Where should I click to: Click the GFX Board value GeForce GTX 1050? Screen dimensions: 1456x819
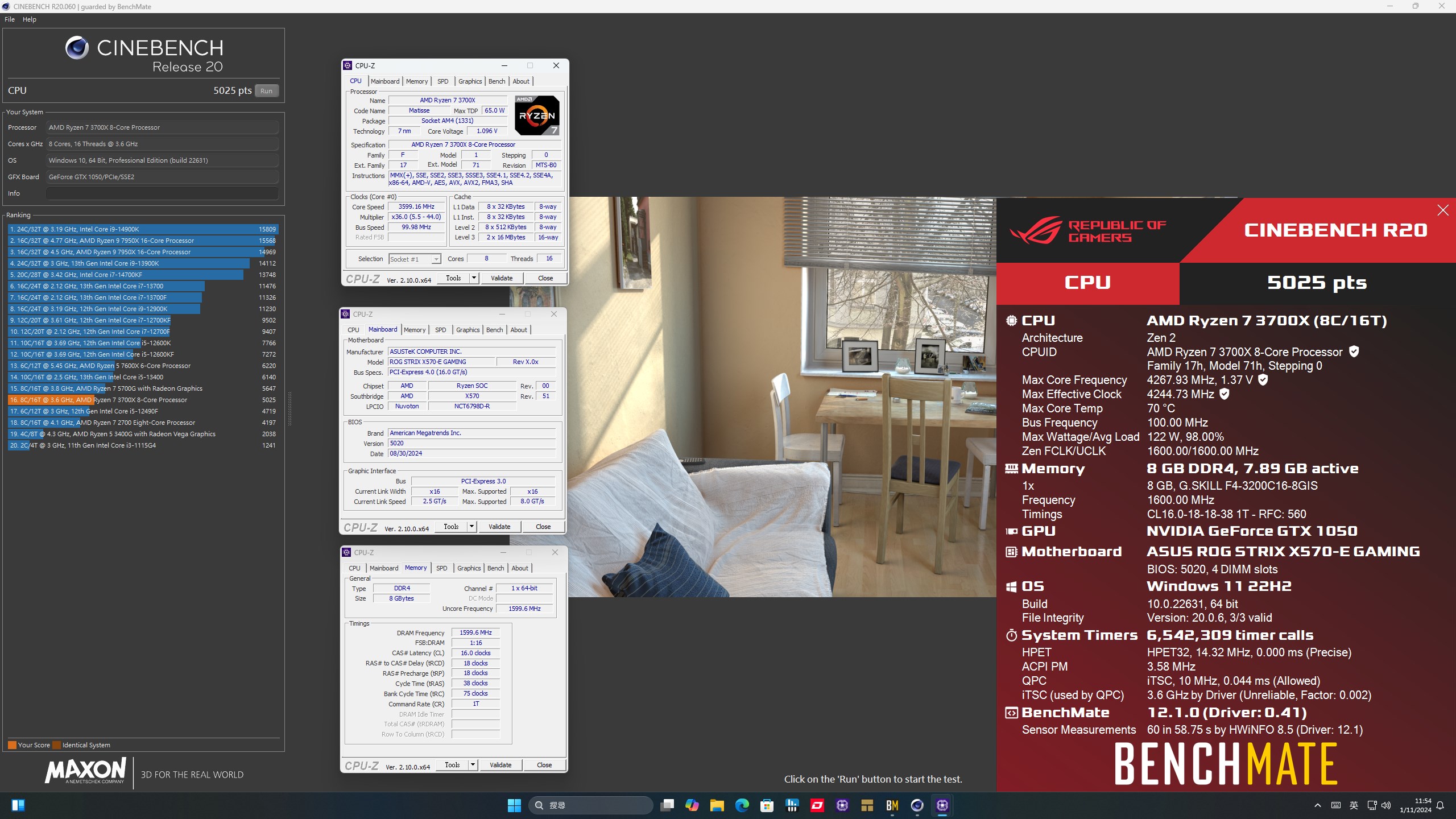click(x=162, y=177)
